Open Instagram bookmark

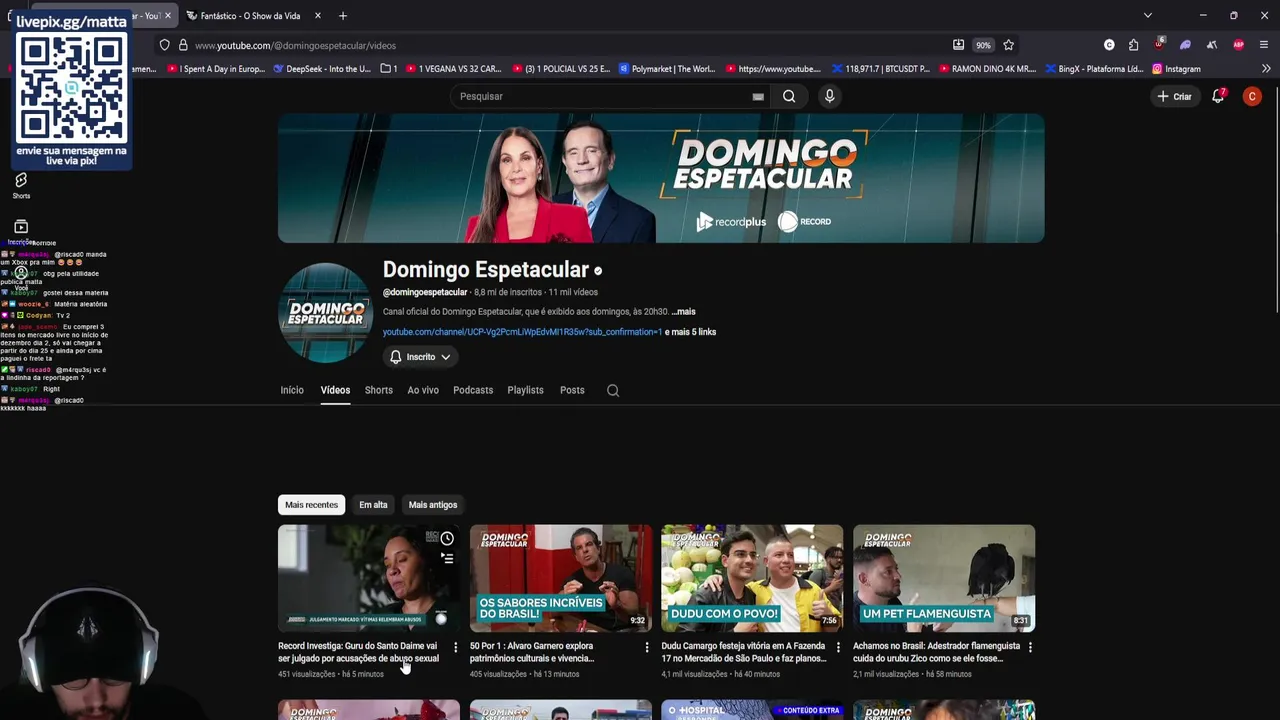click(1176, 69)
